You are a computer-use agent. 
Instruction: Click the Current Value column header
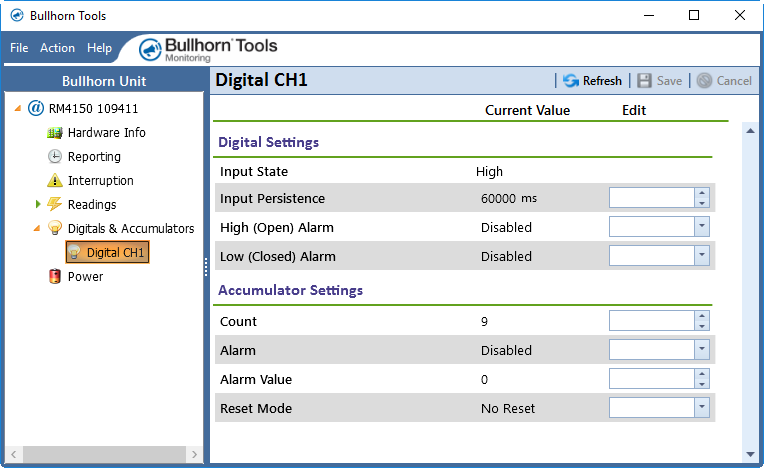point(527,110)
